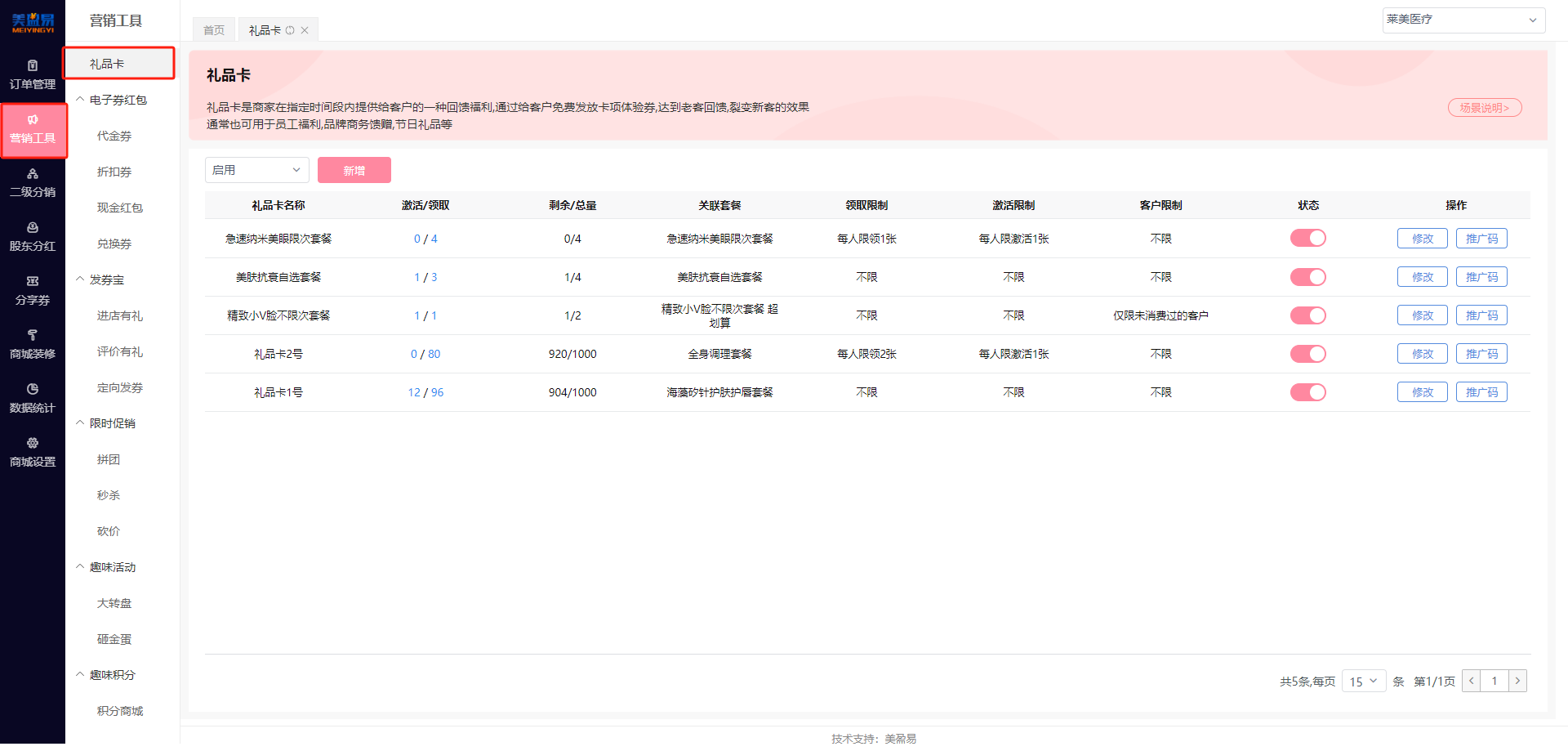The width and height of the screenshot is (1568, 751).
Task: Switch to the 首页 tab
Action: (x=213, y=29)
